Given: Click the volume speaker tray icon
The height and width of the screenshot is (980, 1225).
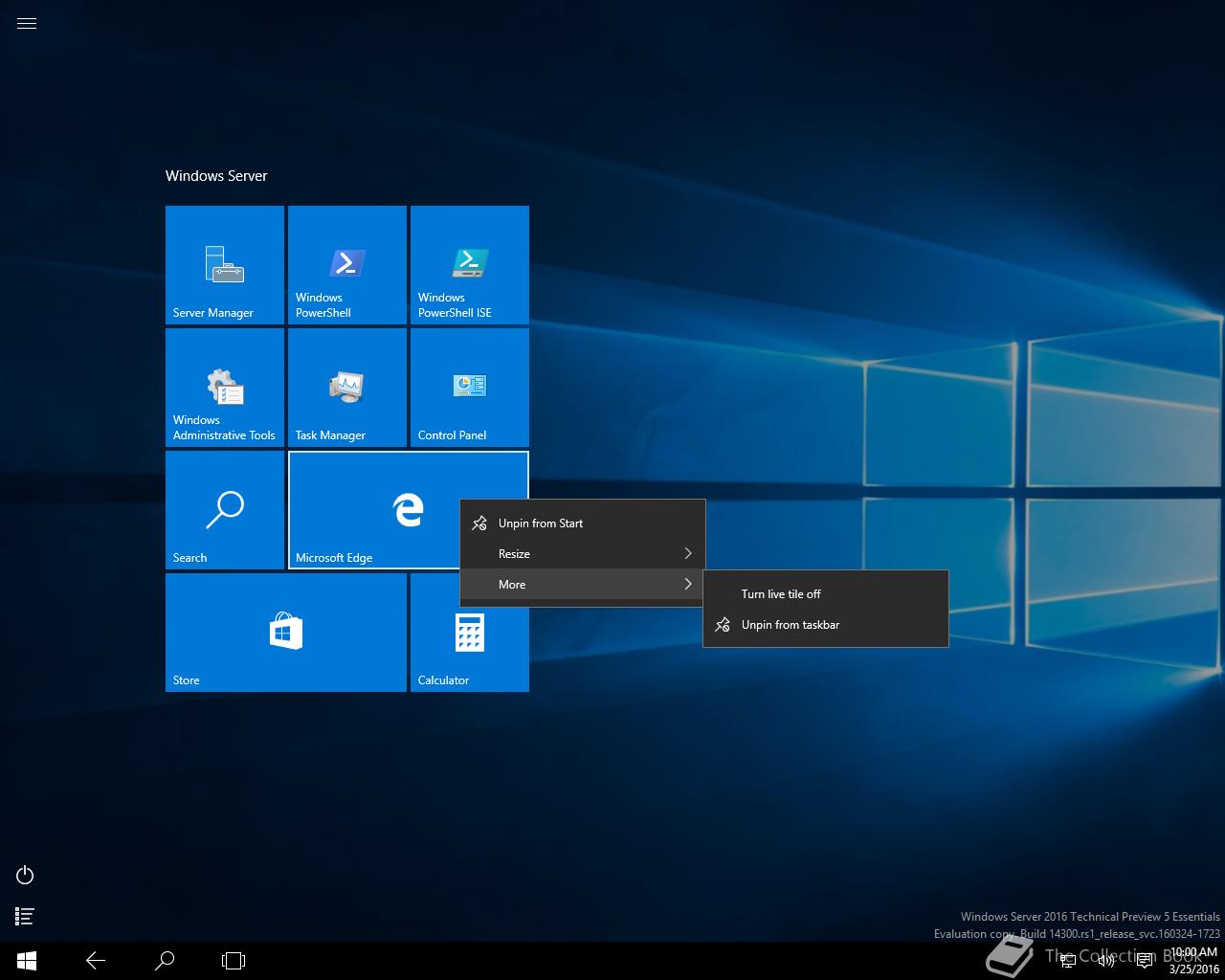Looking at the screenshot, I should tap(1105, 961).
